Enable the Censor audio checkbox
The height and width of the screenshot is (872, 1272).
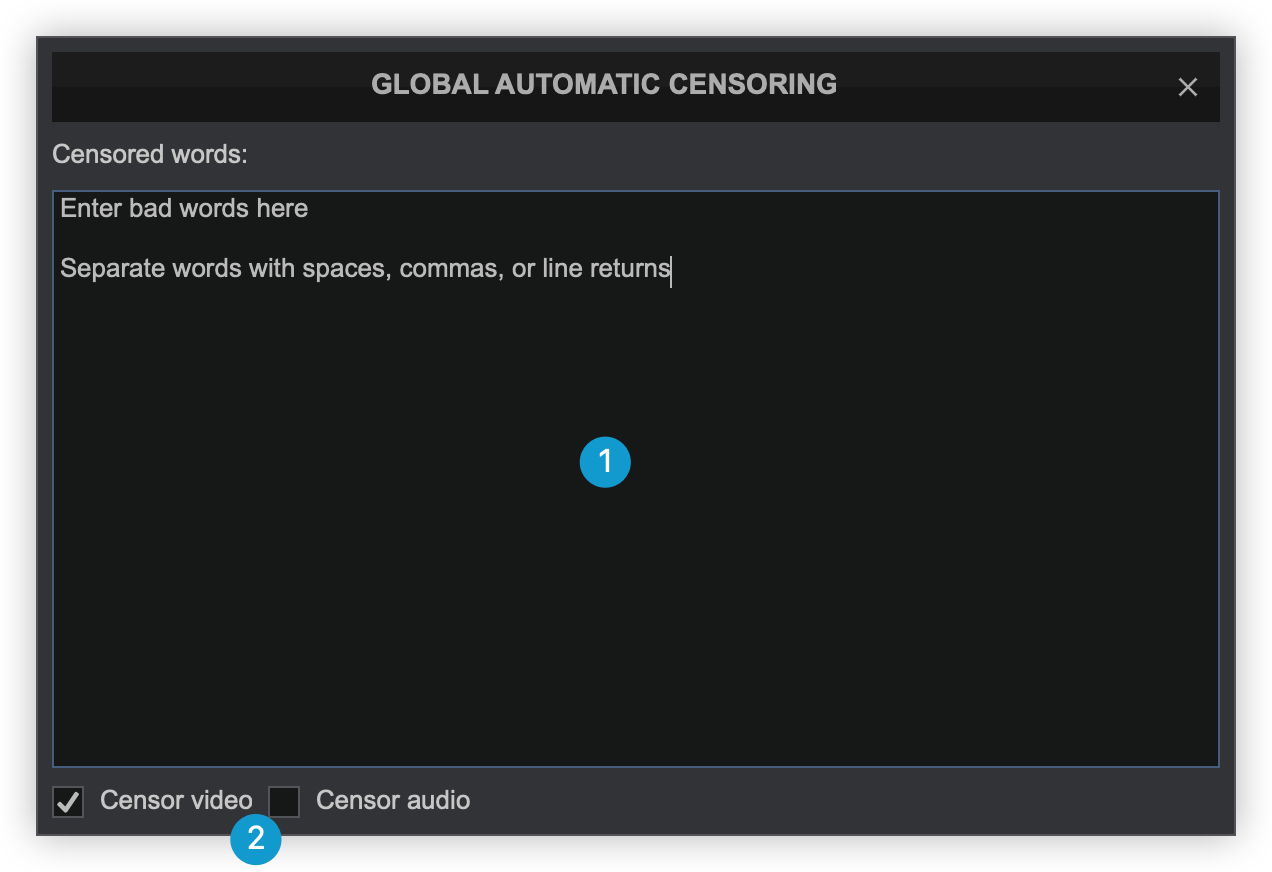[285, 801]
